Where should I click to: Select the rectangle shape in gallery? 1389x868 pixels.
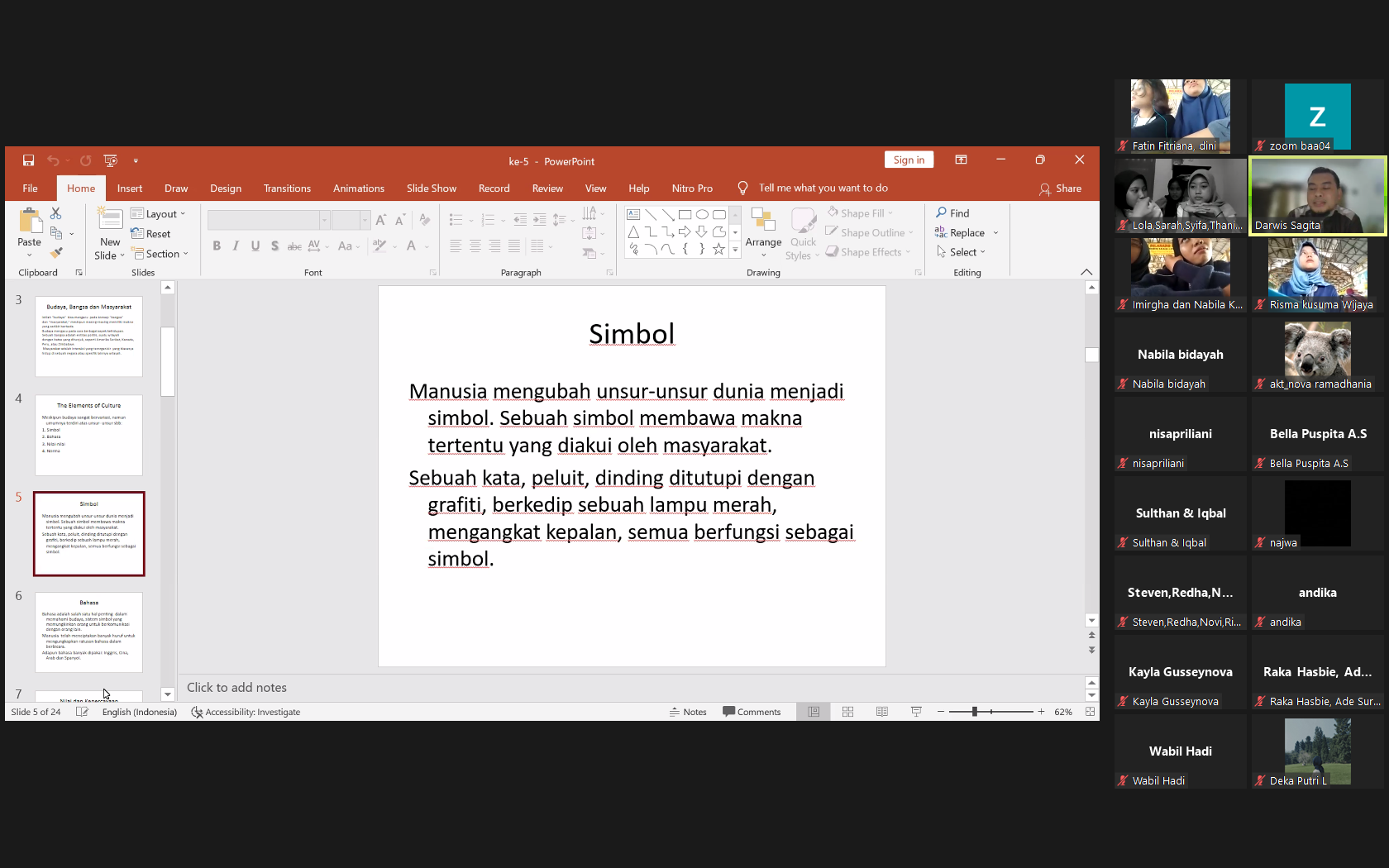coord(685,214)
